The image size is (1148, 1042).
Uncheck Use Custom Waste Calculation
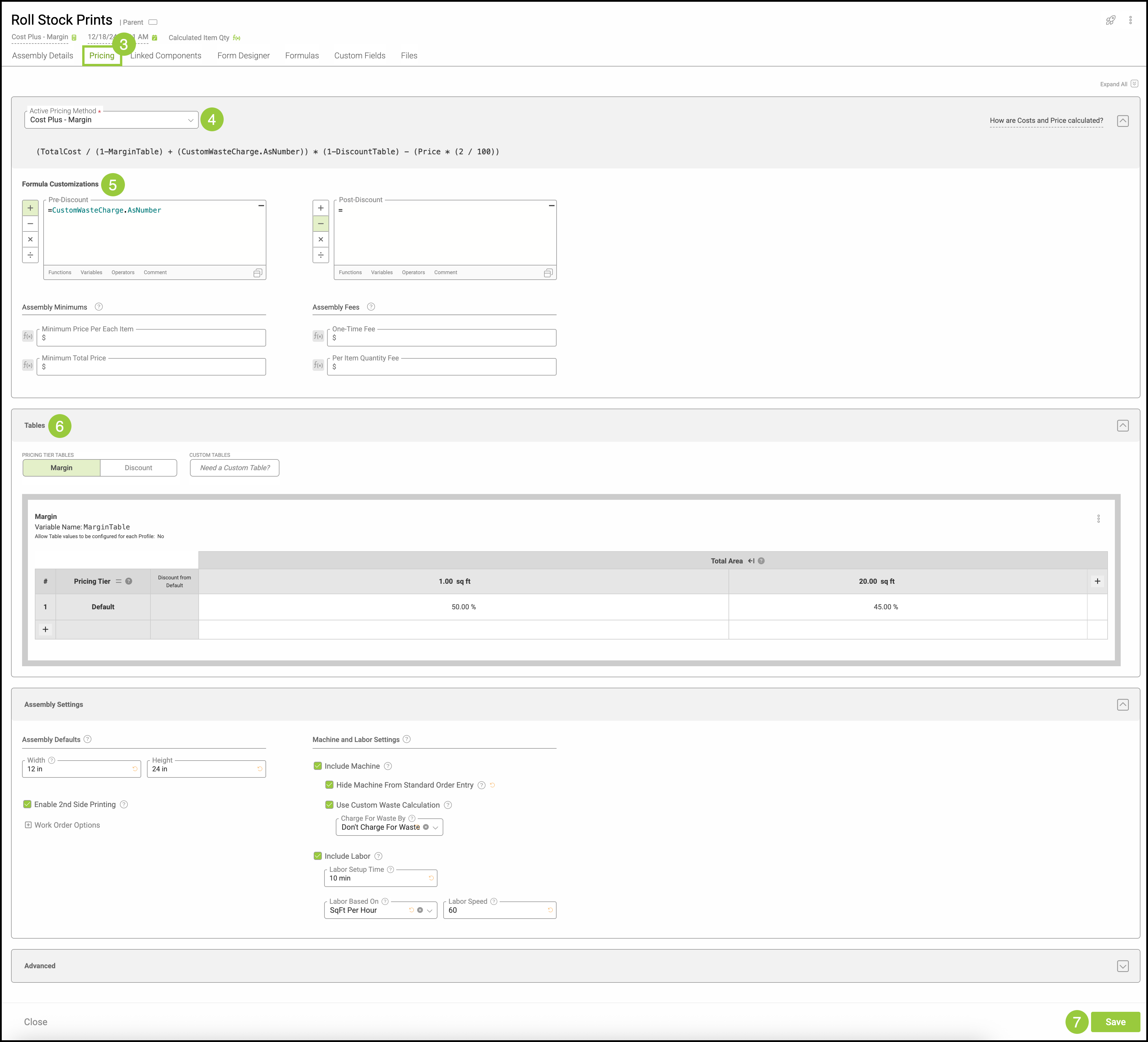tap(329, 804)
